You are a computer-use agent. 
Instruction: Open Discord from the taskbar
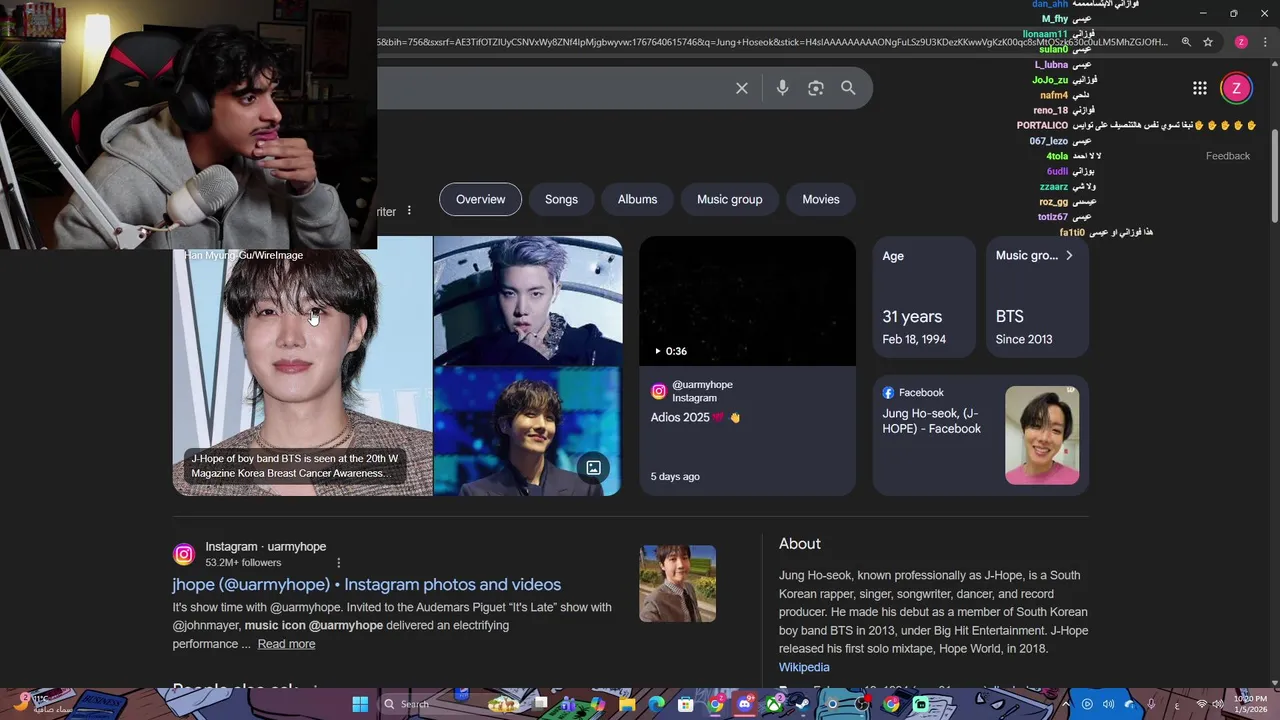click(x=744, y=704)
